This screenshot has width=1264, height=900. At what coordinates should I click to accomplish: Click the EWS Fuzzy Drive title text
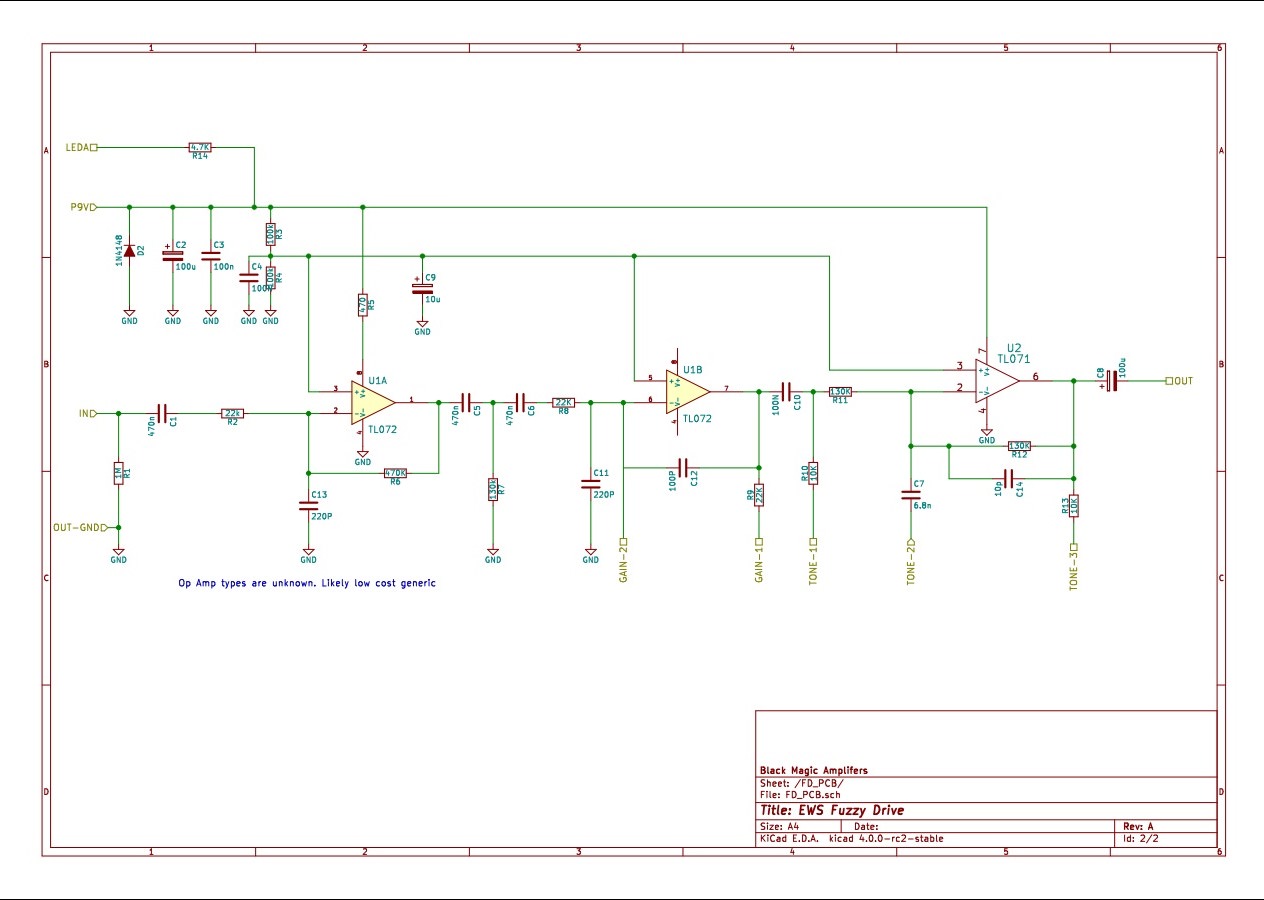pos(832,810)
